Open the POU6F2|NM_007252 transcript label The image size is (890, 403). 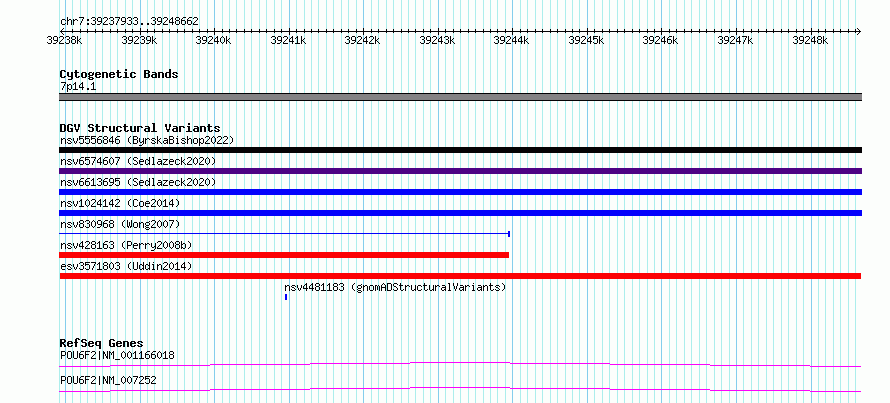pyautogui.click(x=108, y=380)
